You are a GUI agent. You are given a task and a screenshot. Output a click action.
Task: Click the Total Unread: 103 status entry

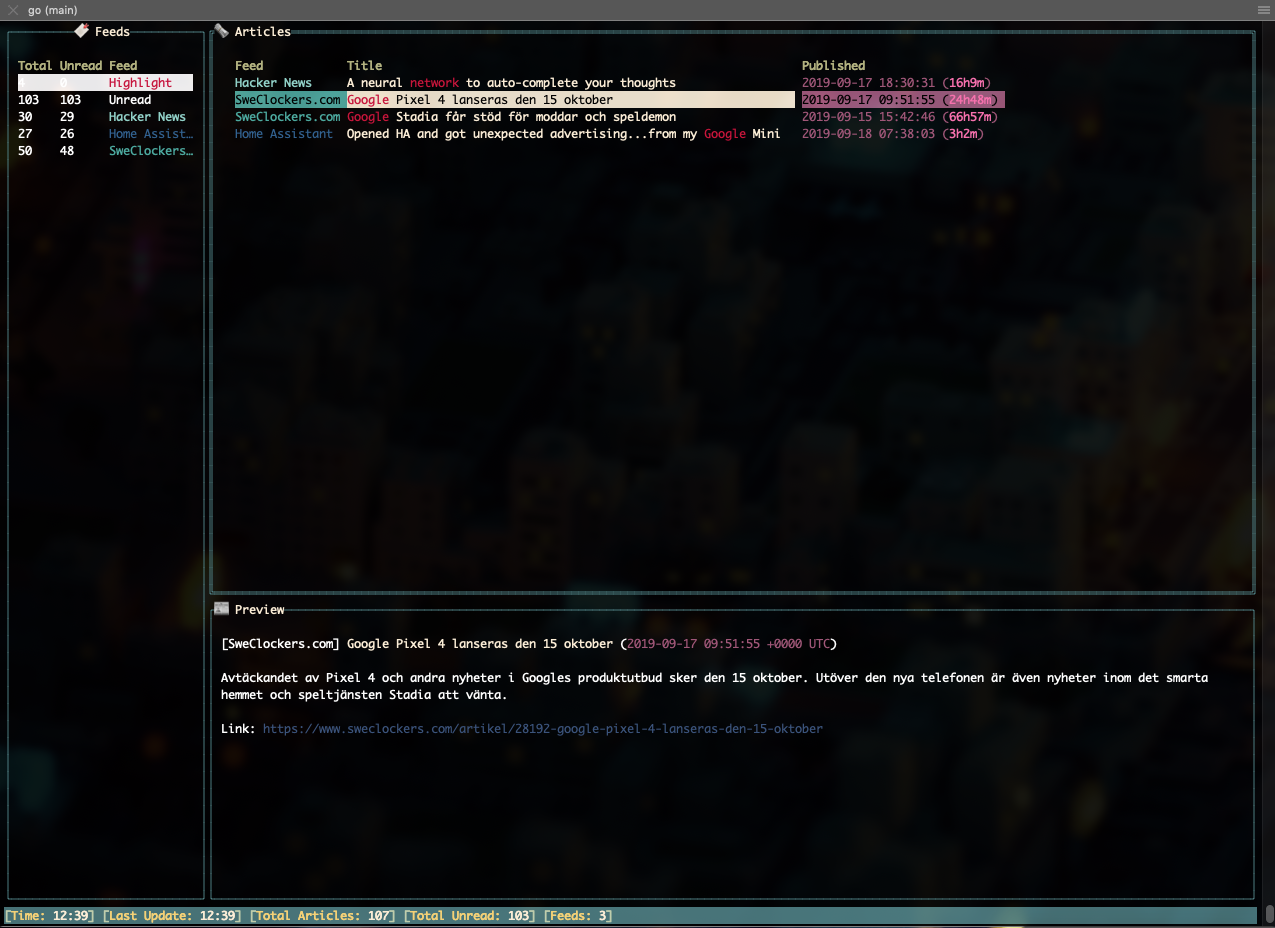(x=469, y=916)
